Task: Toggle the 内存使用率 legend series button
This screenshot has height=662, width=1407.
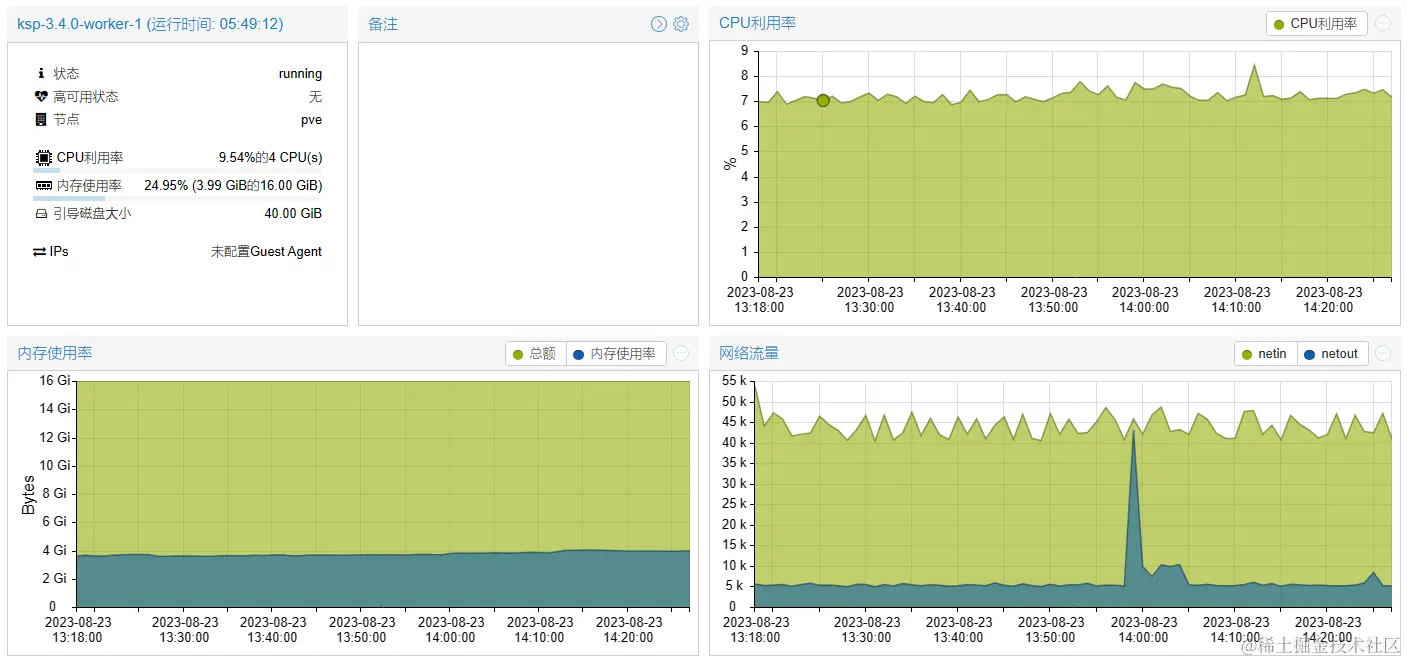Action: click(x=616, y=353)
